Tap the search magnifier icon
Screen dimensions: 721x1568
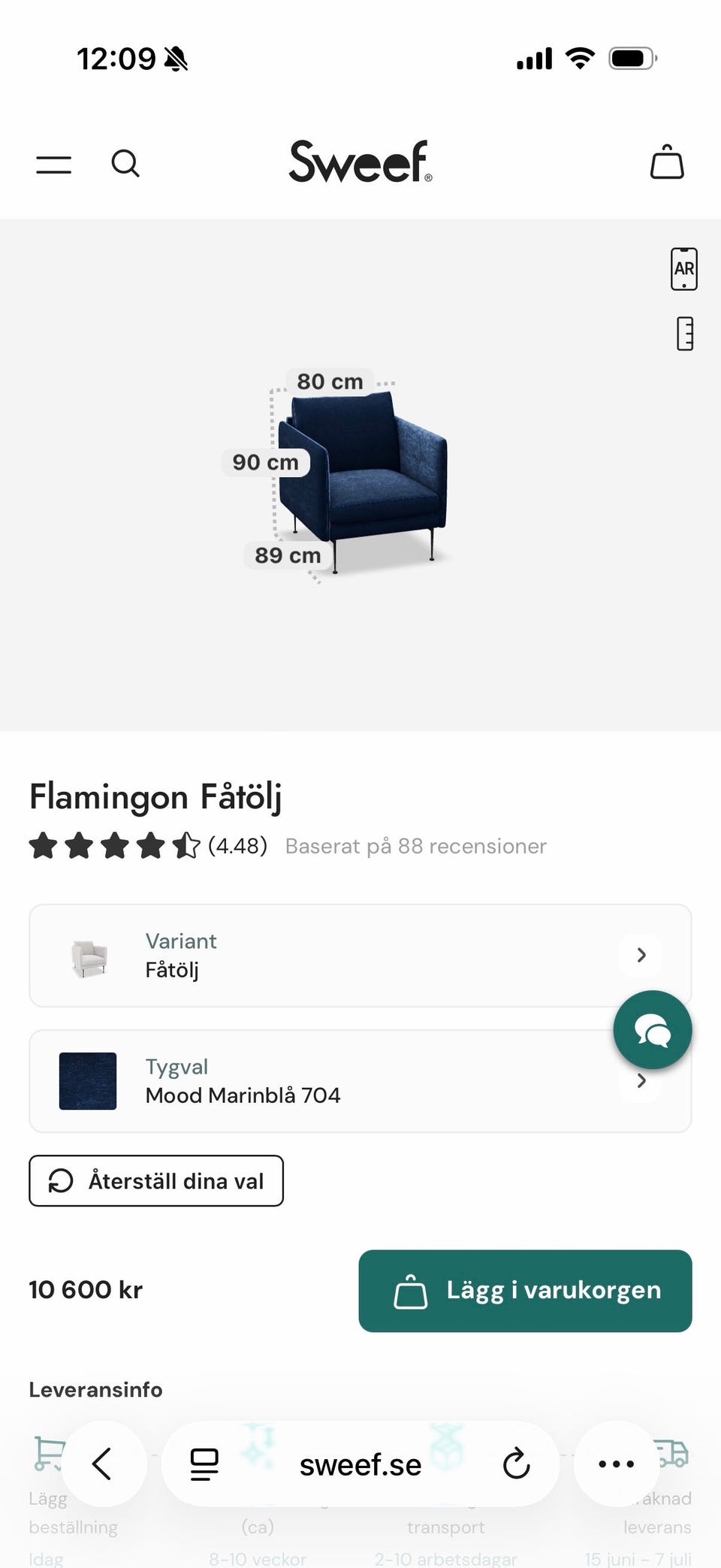125,163
